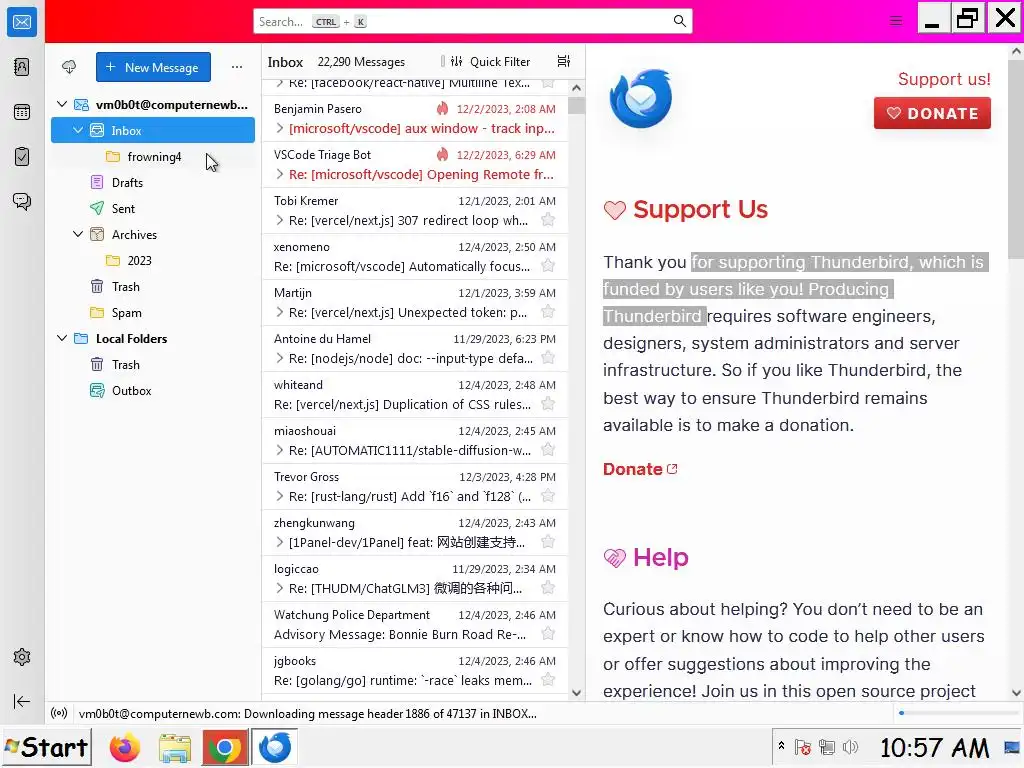Click the network tray icon

827,747
